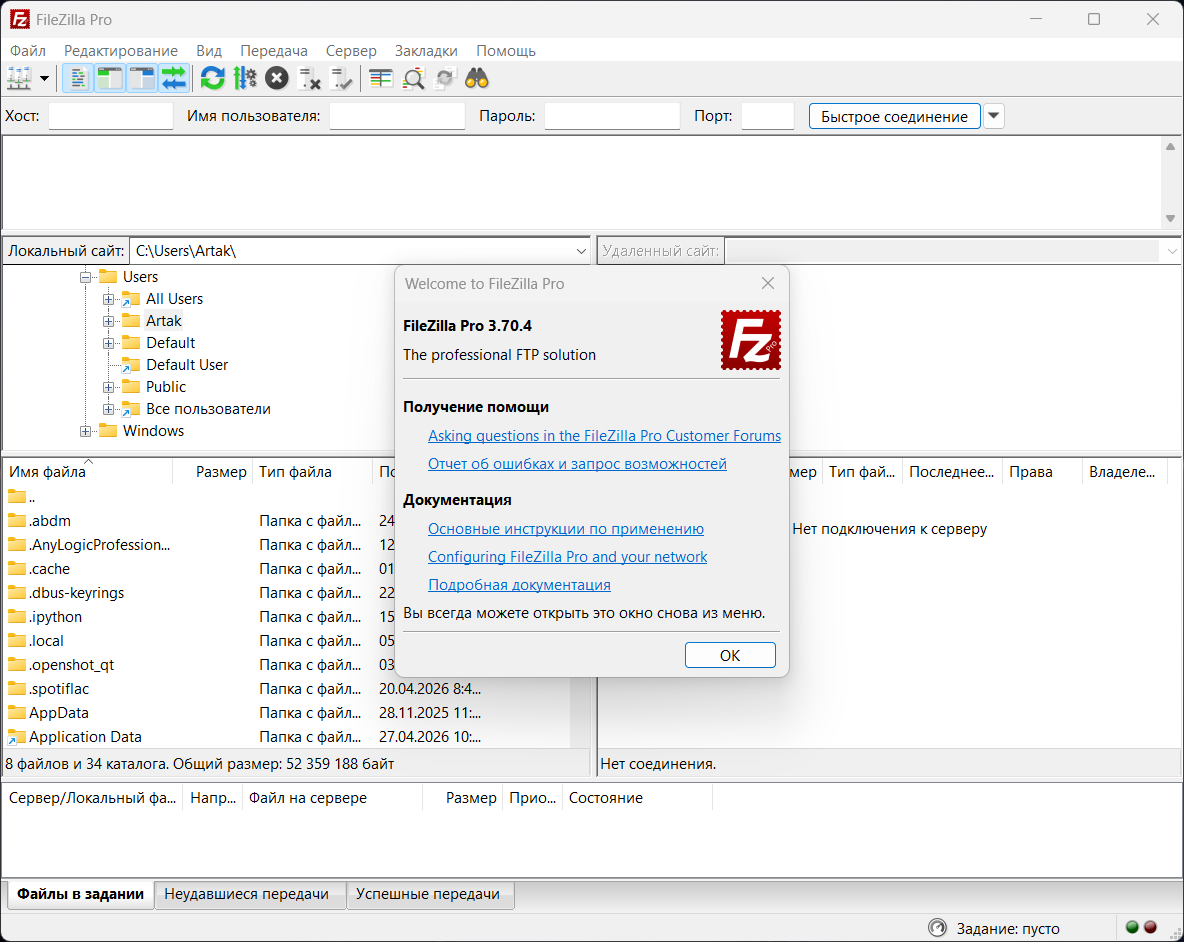Open Подробная документация link

(x=519, y=584)
